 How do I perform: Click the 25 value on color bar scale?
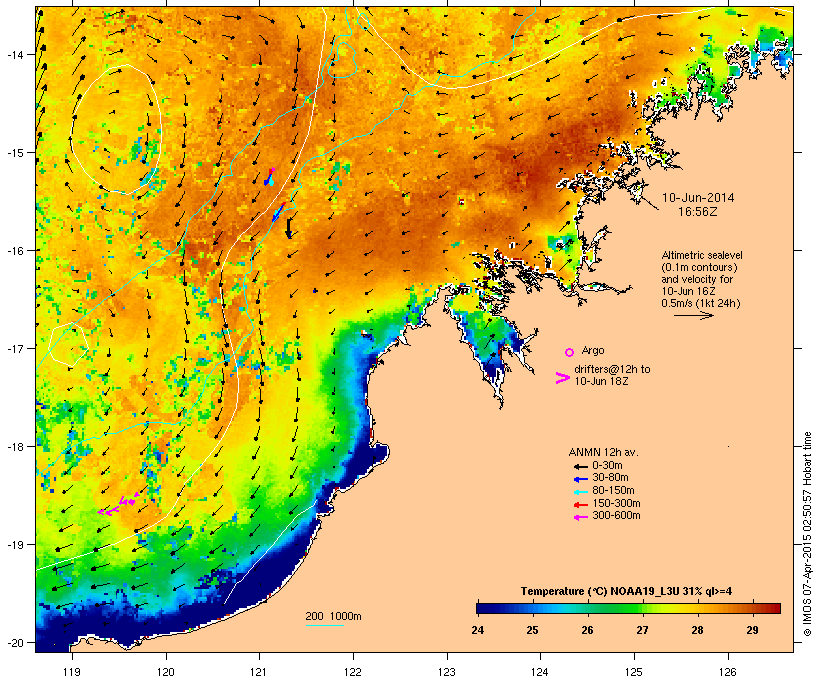pyautogui.click(x=532, y=630)
